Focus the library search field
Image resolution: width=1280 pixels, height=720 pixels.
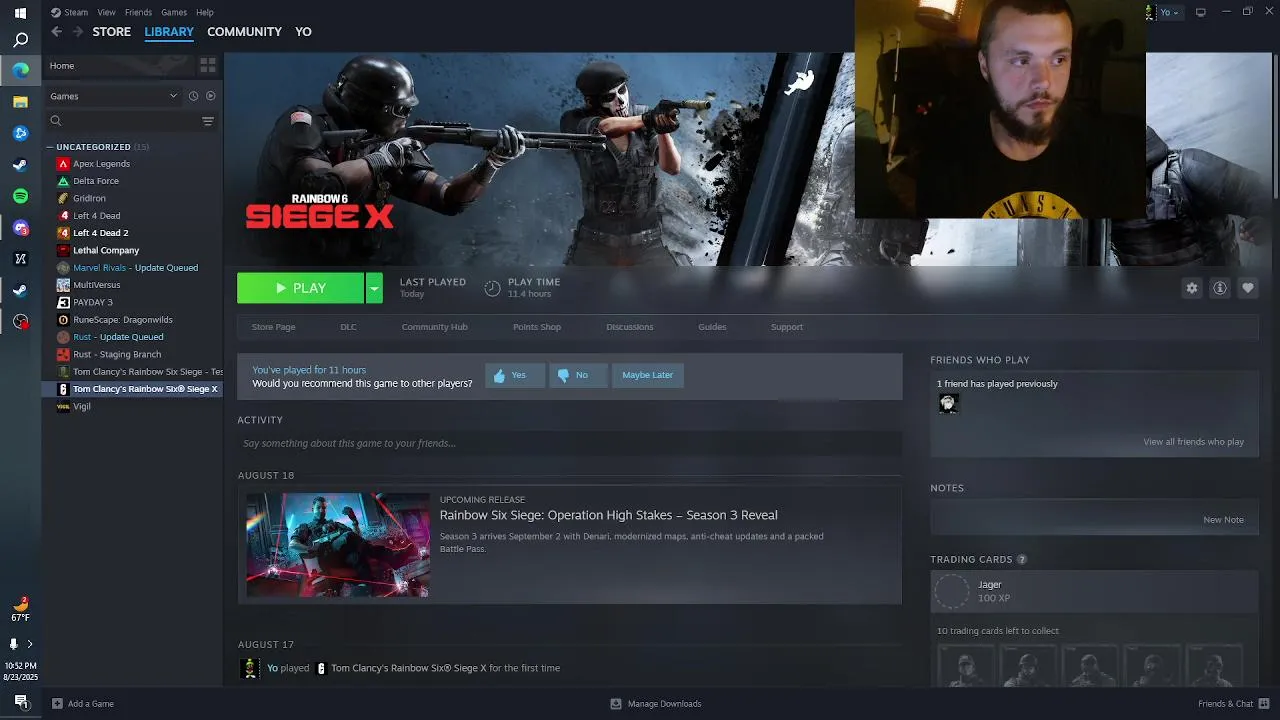(122, 121)
